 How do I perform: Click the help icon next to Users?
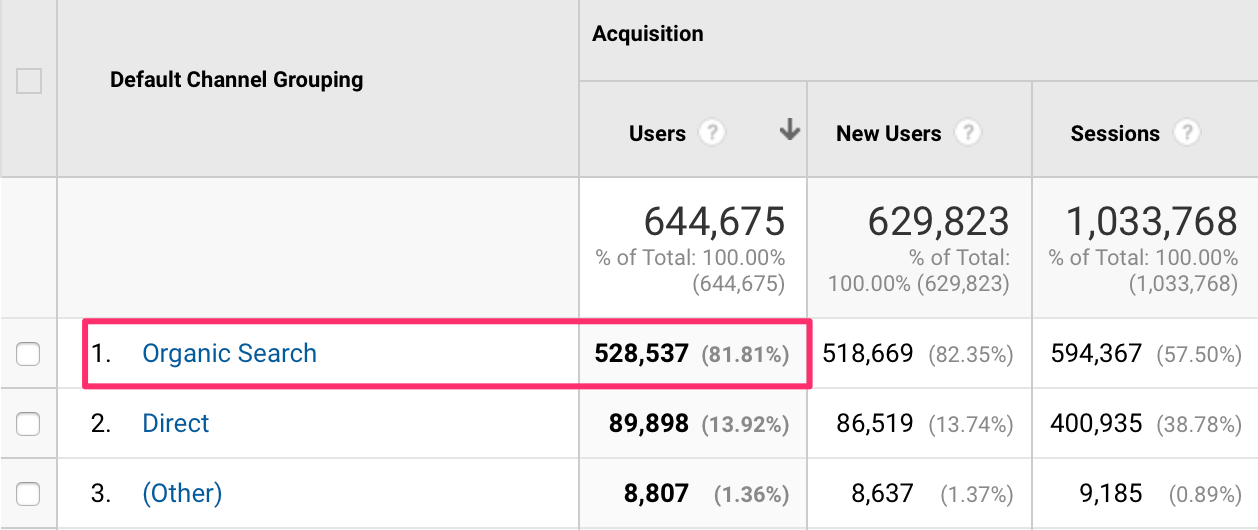(x=712, y=133)
